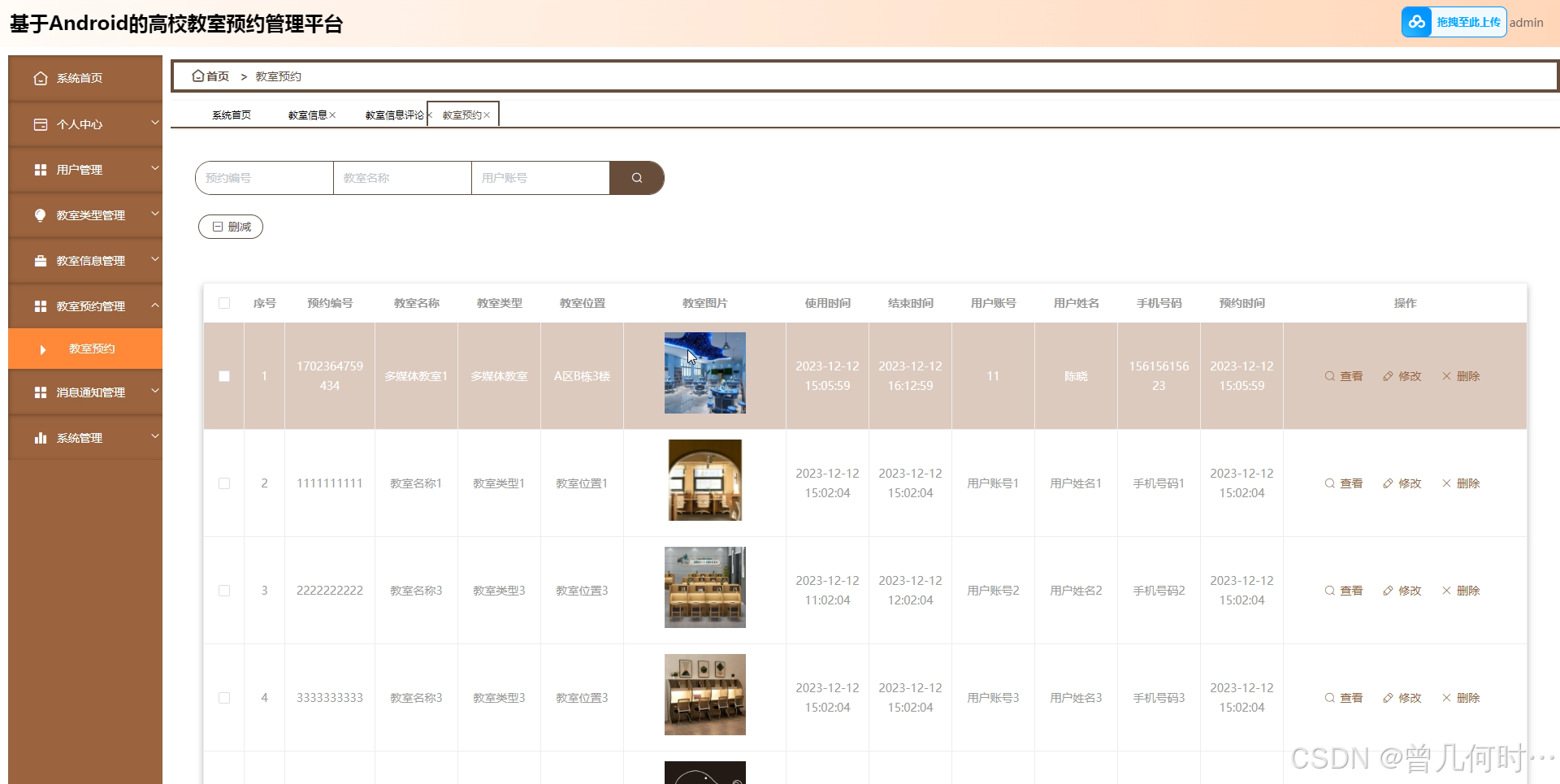
Task: Collapse the 教室预约管理 menu section
Action: click(x=90, y=305)
